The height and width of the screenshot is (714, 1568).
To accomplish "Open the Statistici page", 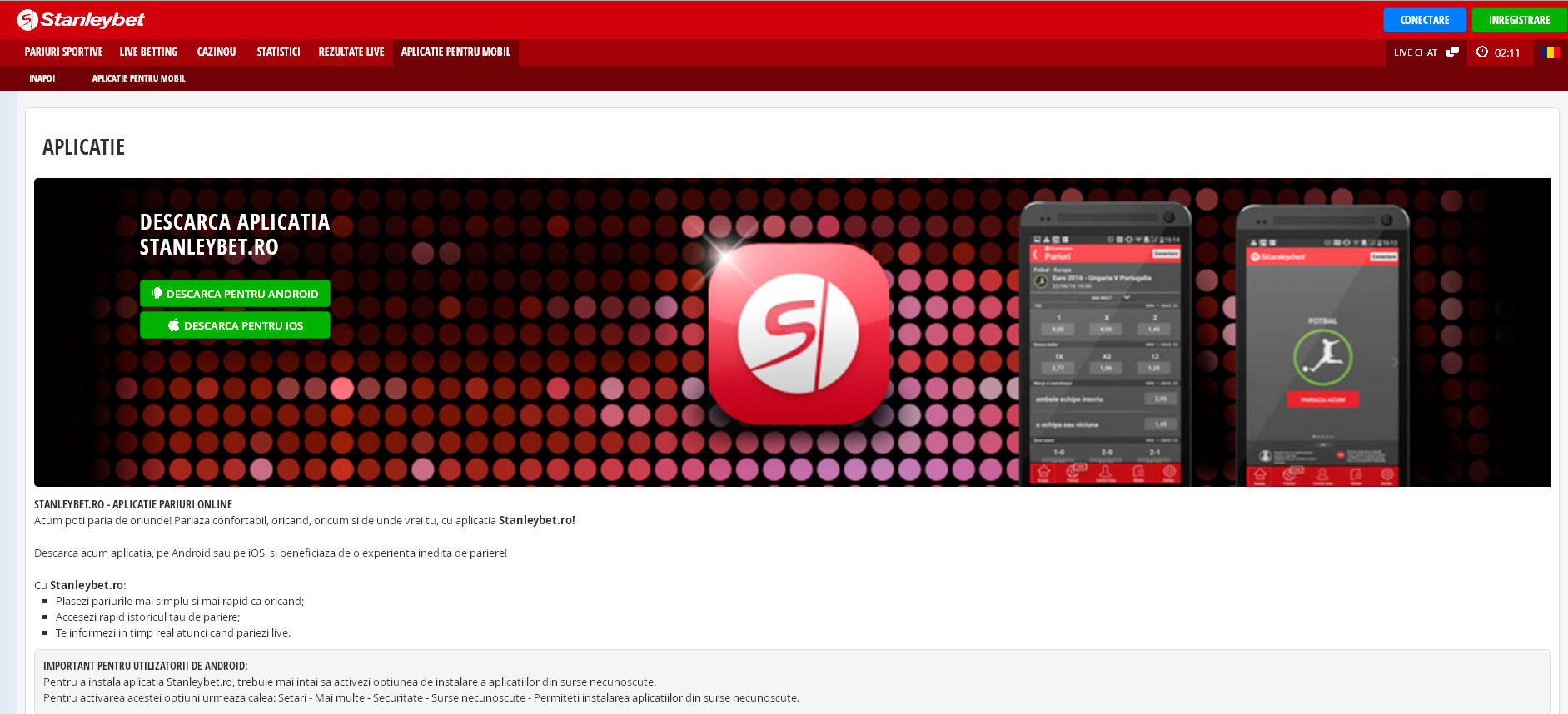I will [x=278, y=52].
